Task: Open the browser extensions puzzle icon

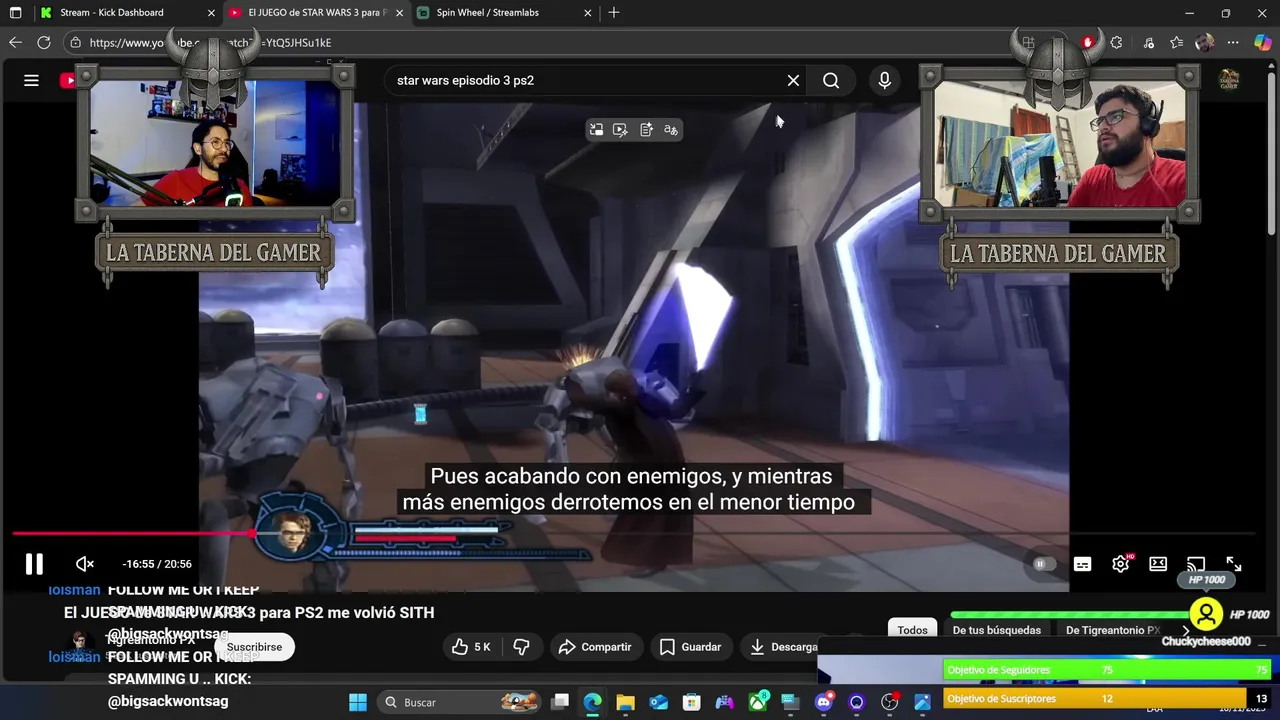Action: point(1116,42)
